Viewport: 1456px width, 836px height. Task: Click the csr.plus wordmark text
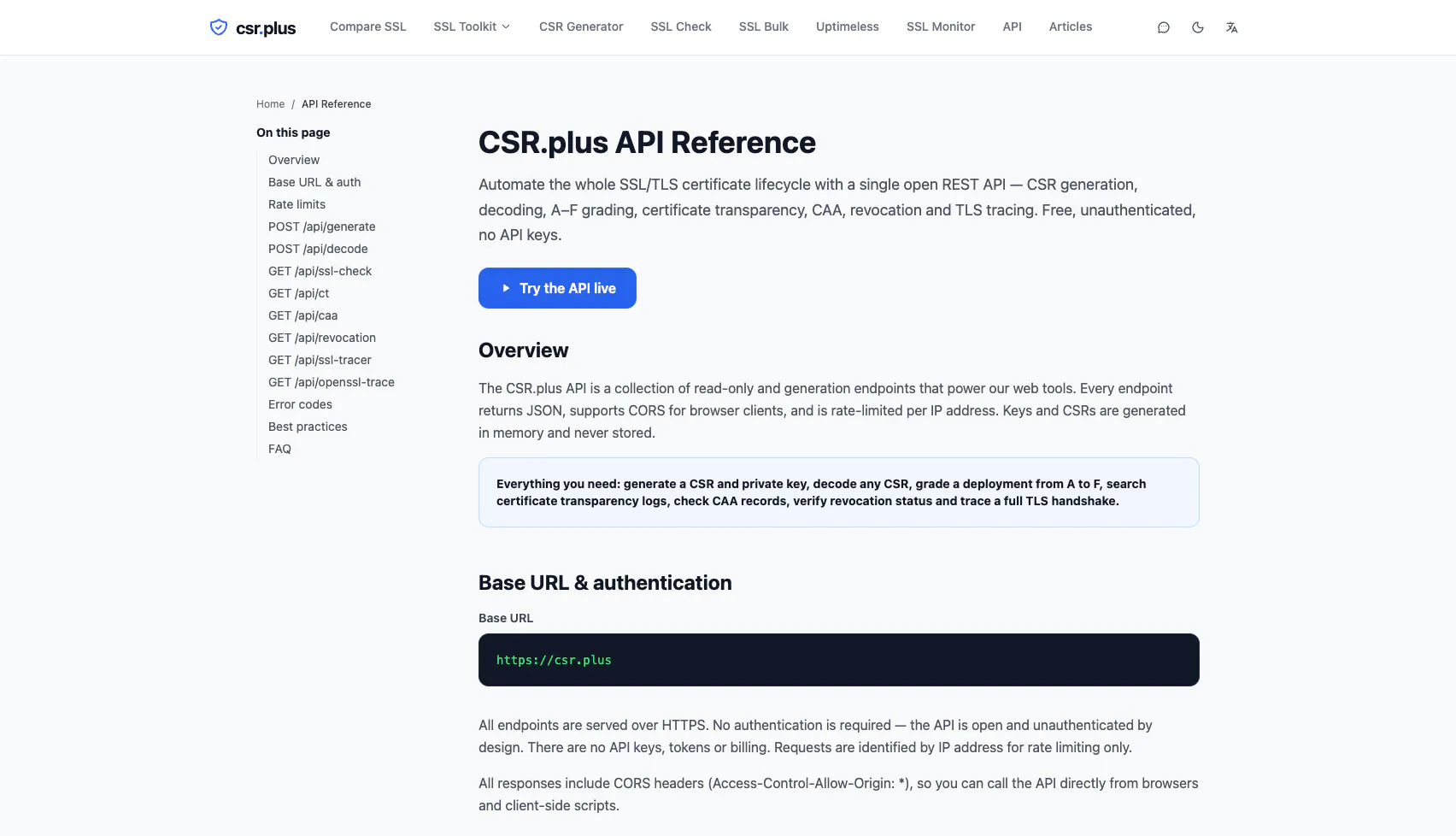(x=266, y=28)
